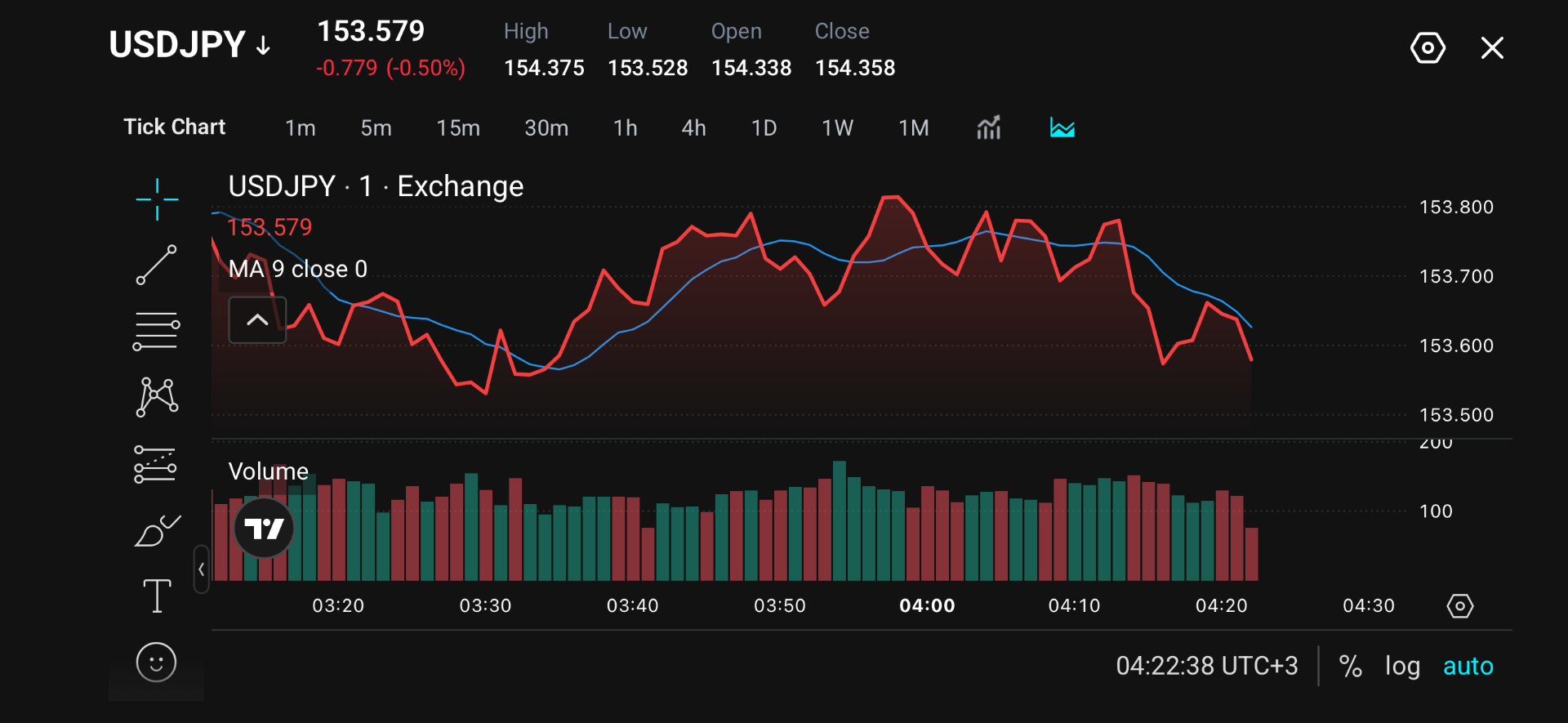Open the emoji icons tool

(x=157, y=662)
